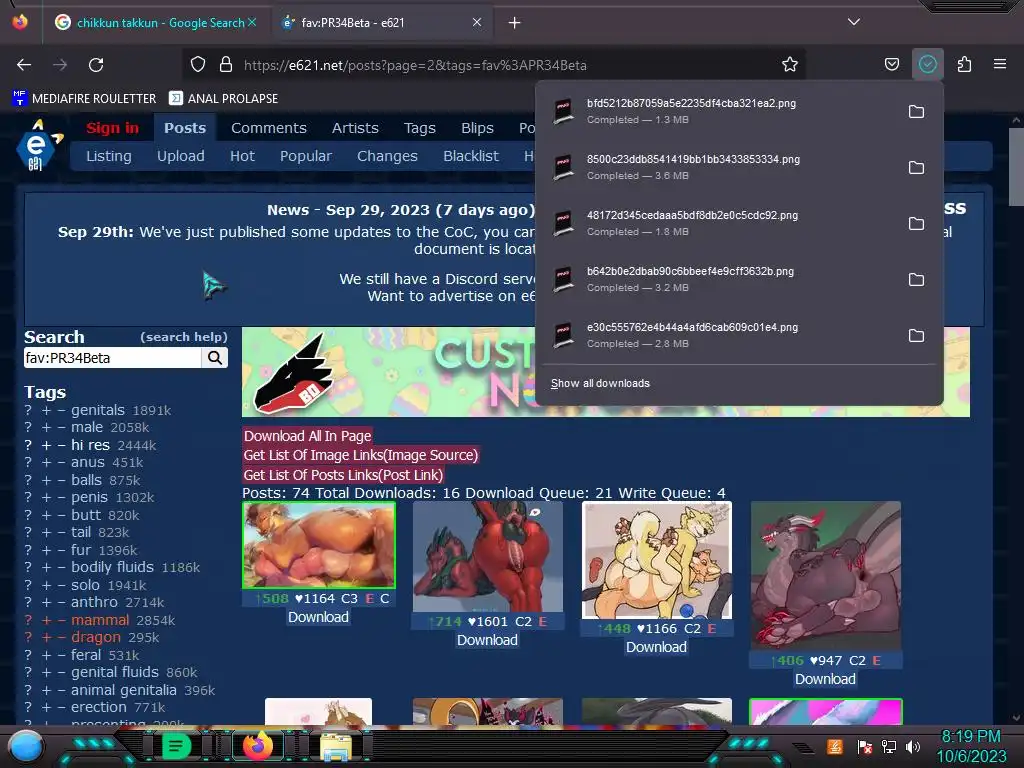Show e30c555762e4b44a file in folder
This screenshot has width=1024, height=768.
tap(916, 336)
